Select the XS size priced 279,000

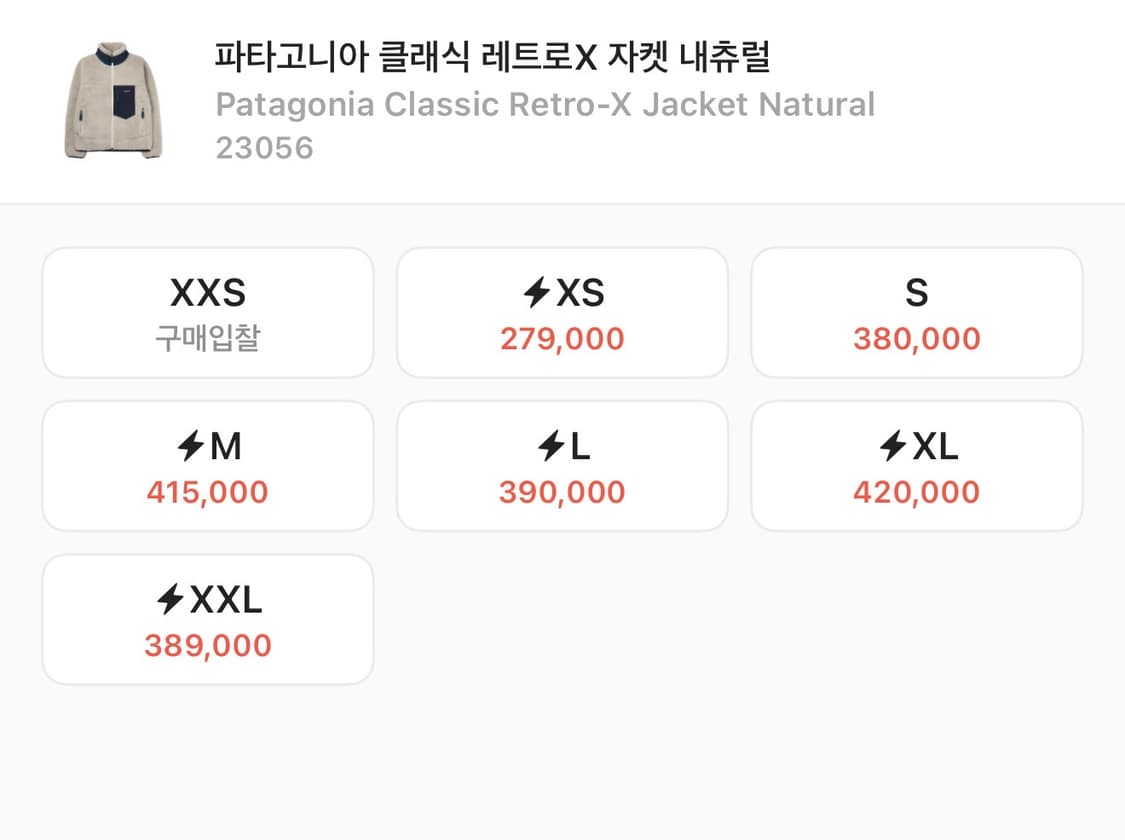pos(562,312)
